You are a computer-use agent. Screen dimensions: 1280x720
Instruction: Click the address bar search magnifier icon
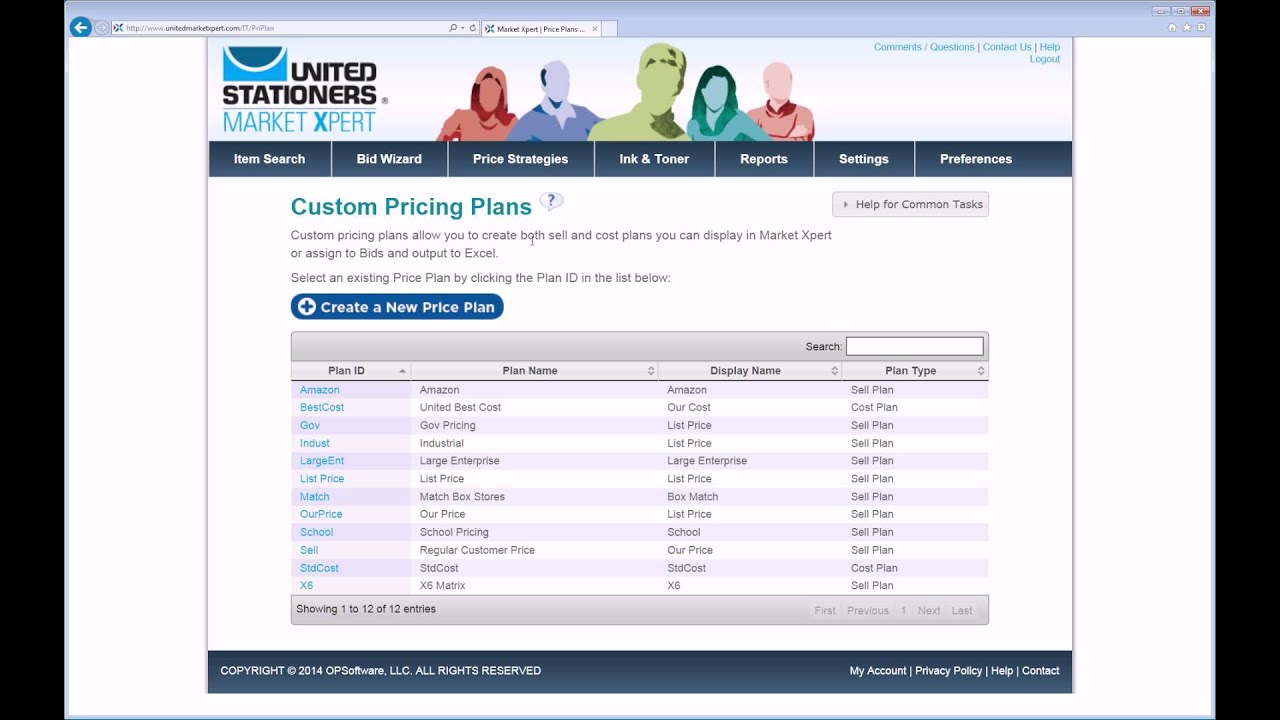point(453,28)
